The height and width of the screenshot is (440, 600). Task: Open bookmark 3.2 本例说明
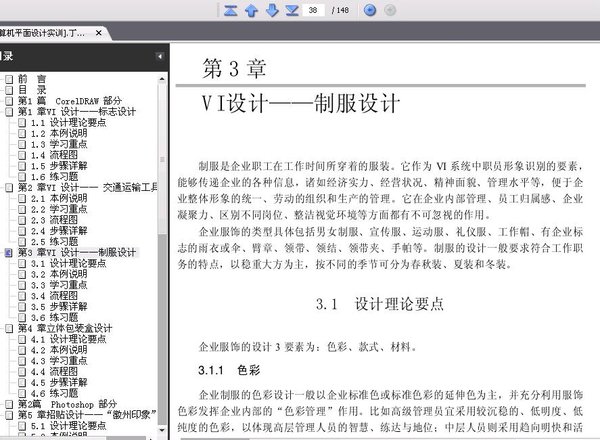59,274
